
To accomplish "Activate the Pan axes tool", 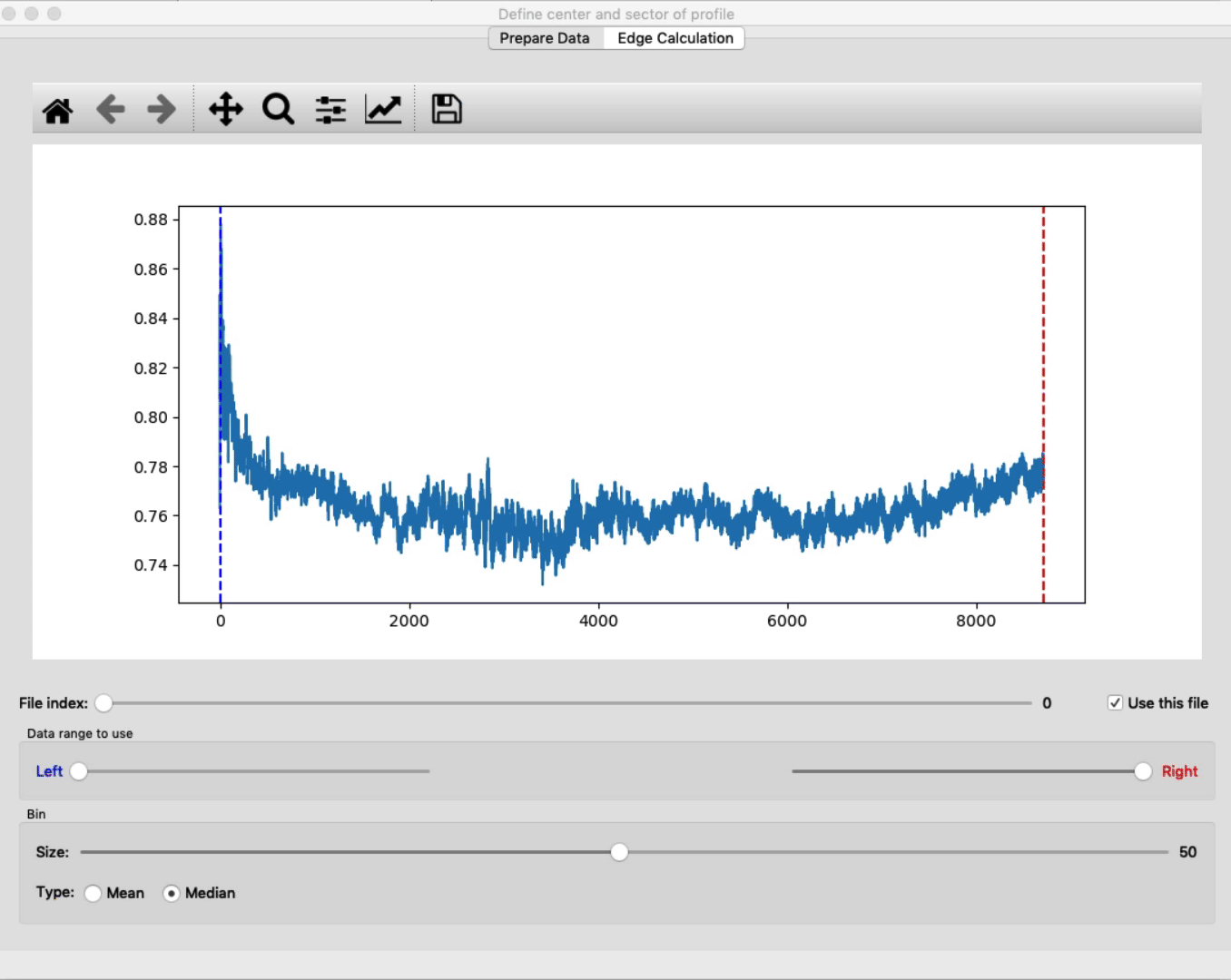I will [226, 110].
